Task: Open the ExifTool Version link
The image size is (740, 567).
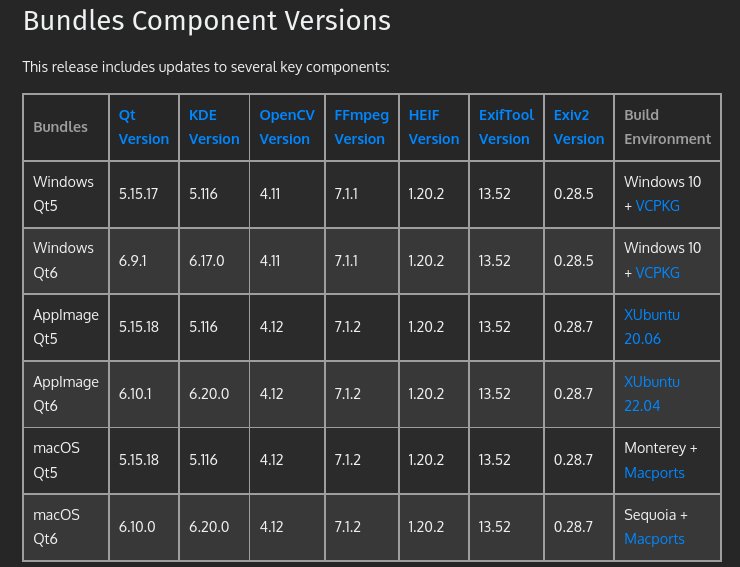Action: (505, 127)
